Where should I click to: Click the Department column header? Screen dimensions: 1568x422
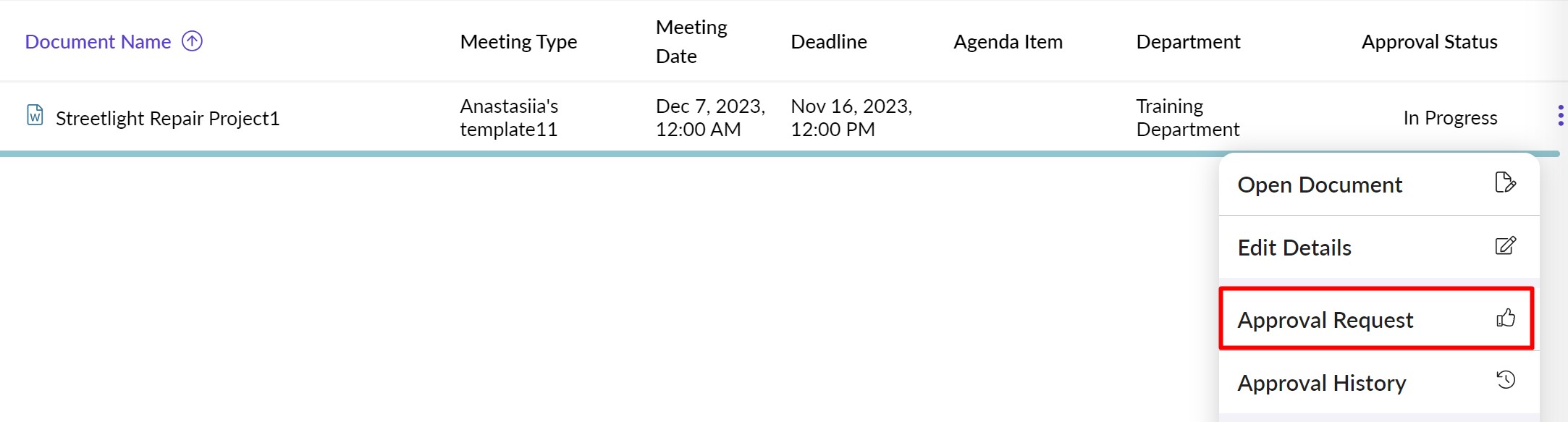tap(1188, 42)
